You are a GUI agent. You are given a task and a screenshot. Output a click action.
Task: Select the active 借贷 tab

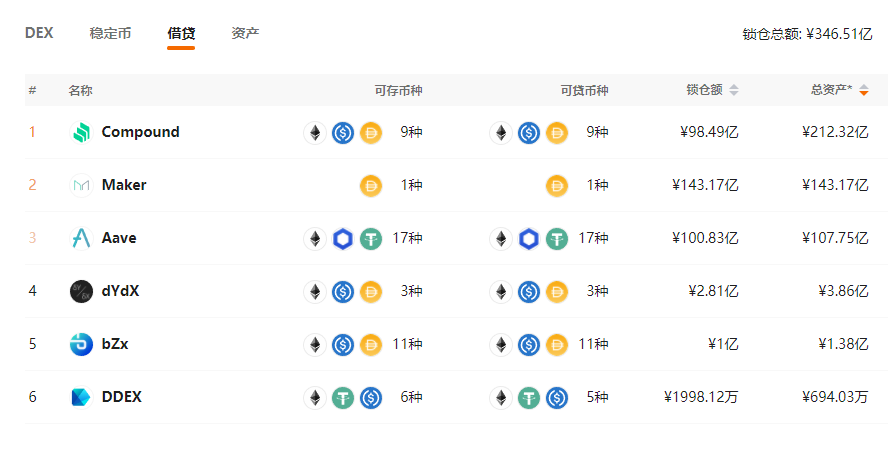[181, 33]
